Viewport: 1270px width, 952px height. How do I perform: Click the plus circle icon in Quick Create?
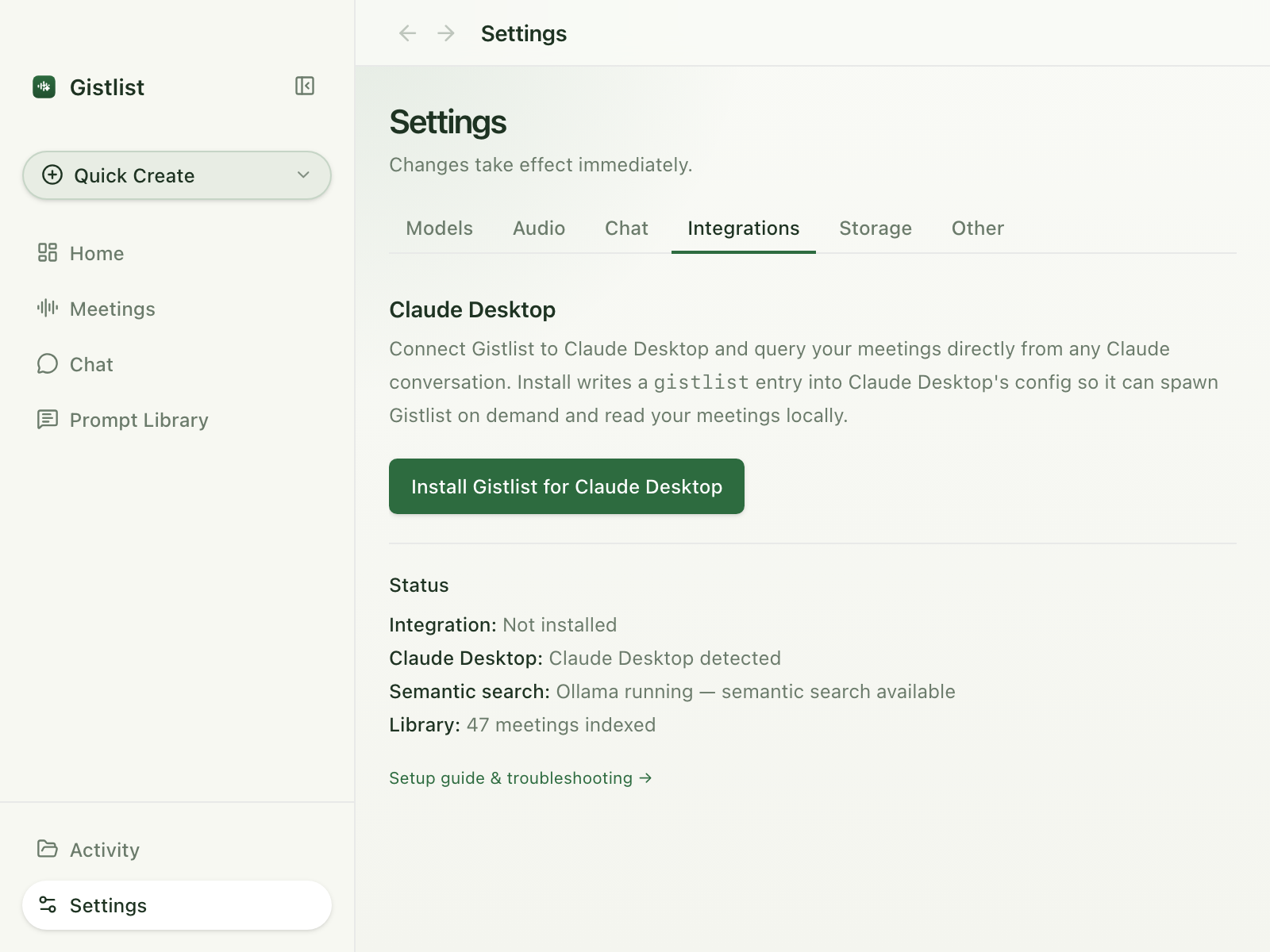pyautogui.click(x=52, y=175)
